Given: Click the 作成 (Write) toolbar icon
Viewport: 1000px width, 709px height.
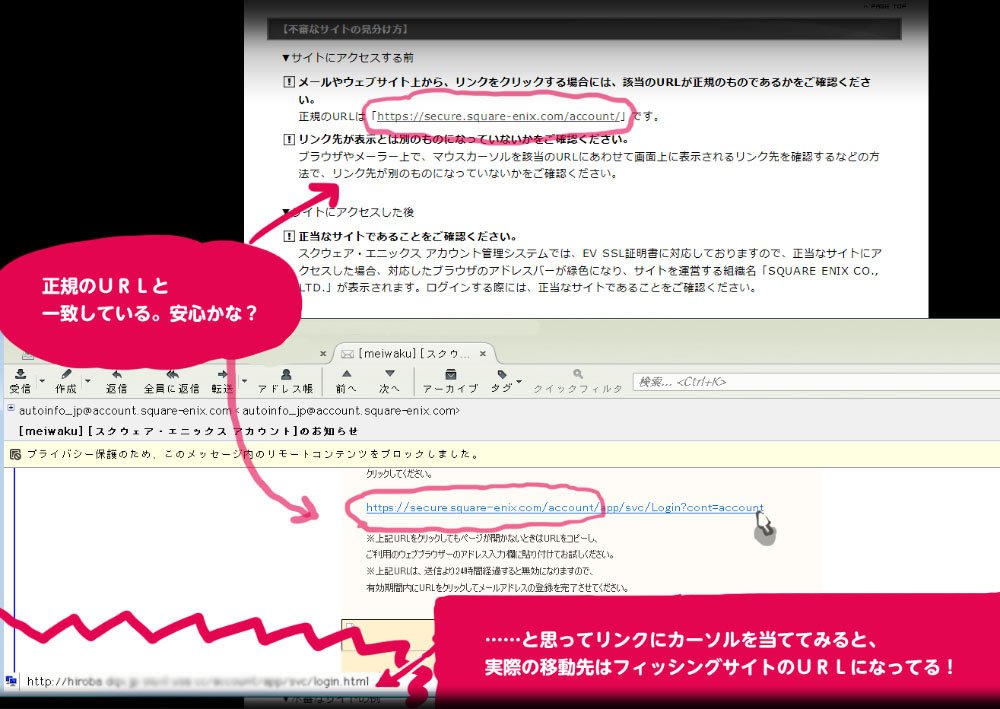Looking at the screenshot, I should point(66,381).
